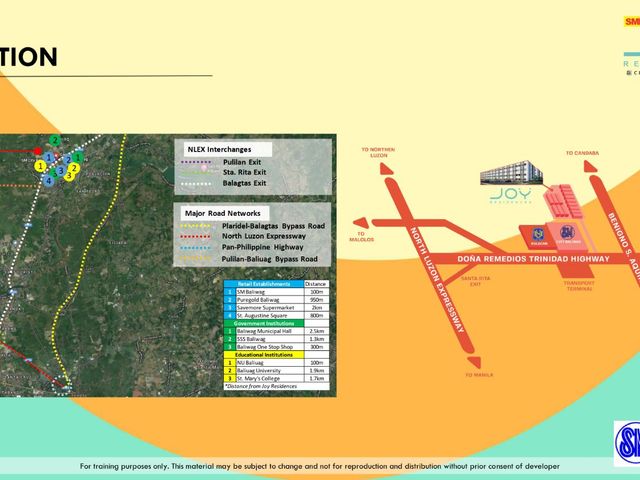
Task: Click the blue dotted line for Pan-Philippine Highway
Action: (x=196, y=248)
